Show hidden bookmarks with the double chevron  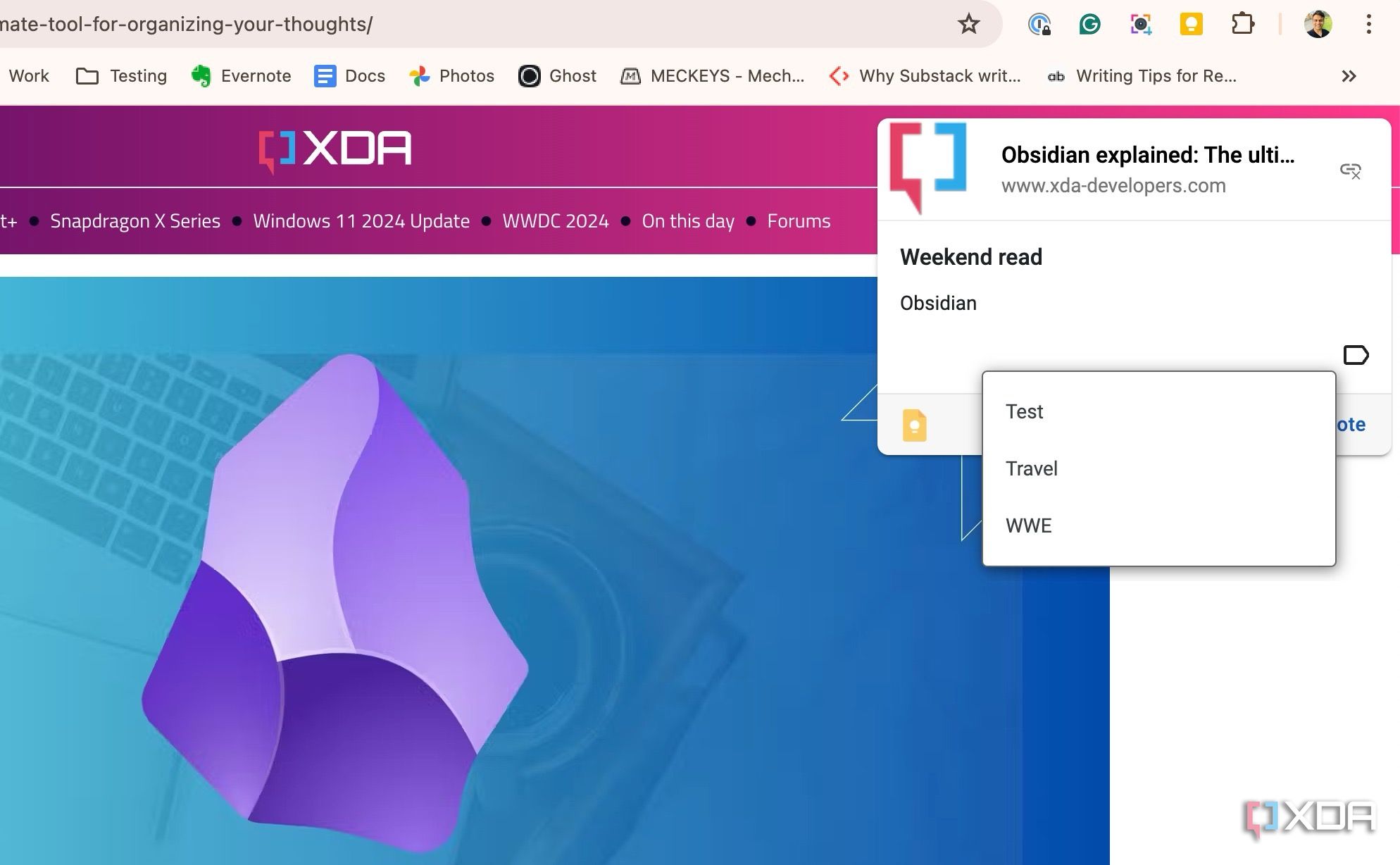[x=1349, y=76]
